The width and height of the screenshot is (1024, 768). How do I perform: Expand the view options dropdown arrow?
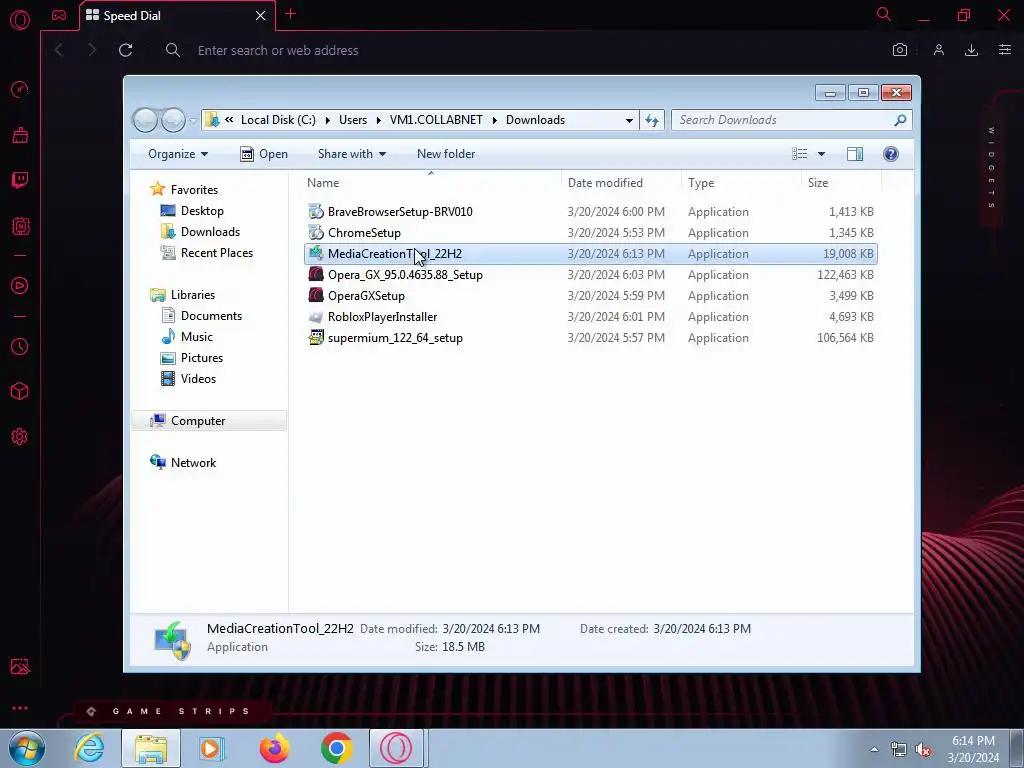821,154
